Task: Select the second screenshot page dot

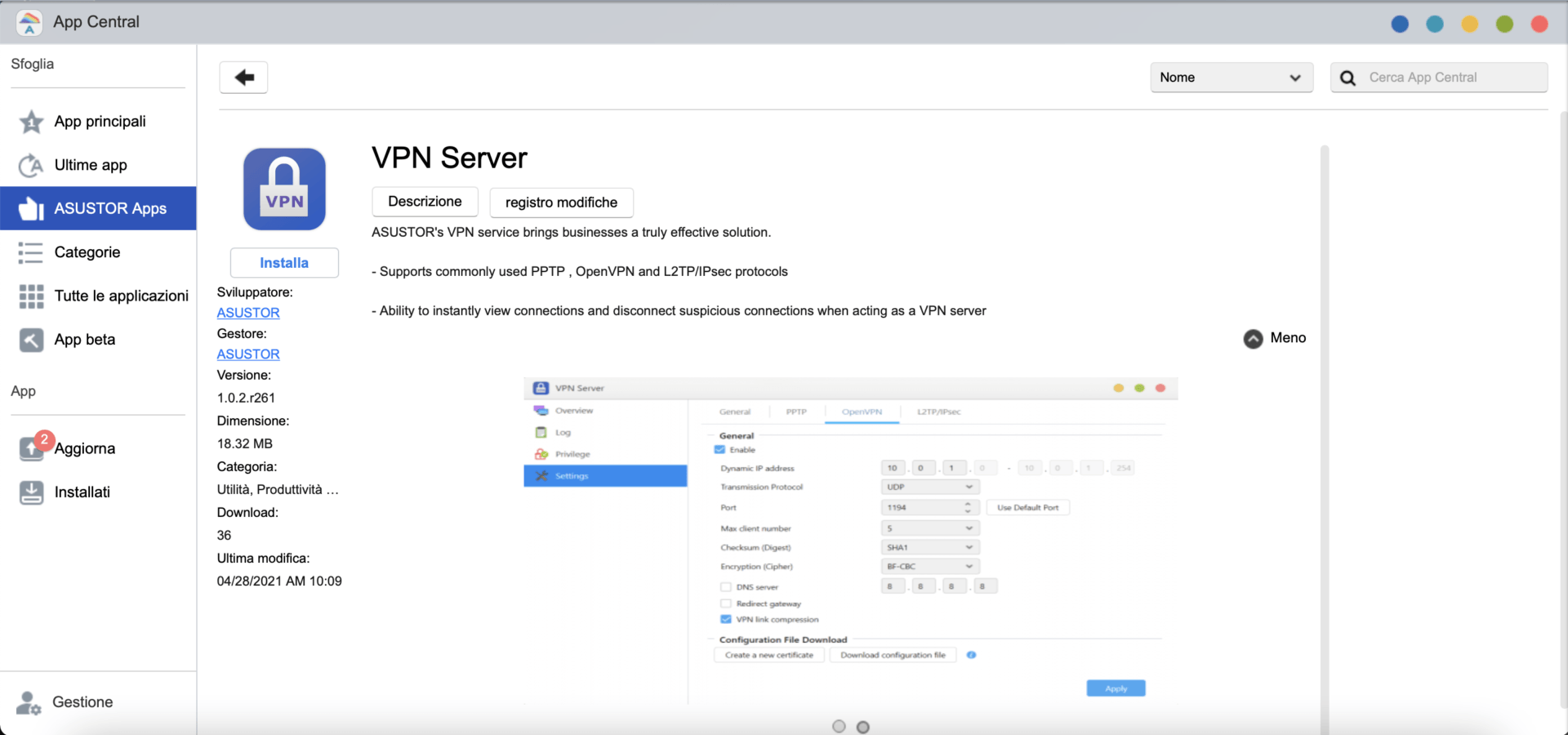Action: [863, 727]
